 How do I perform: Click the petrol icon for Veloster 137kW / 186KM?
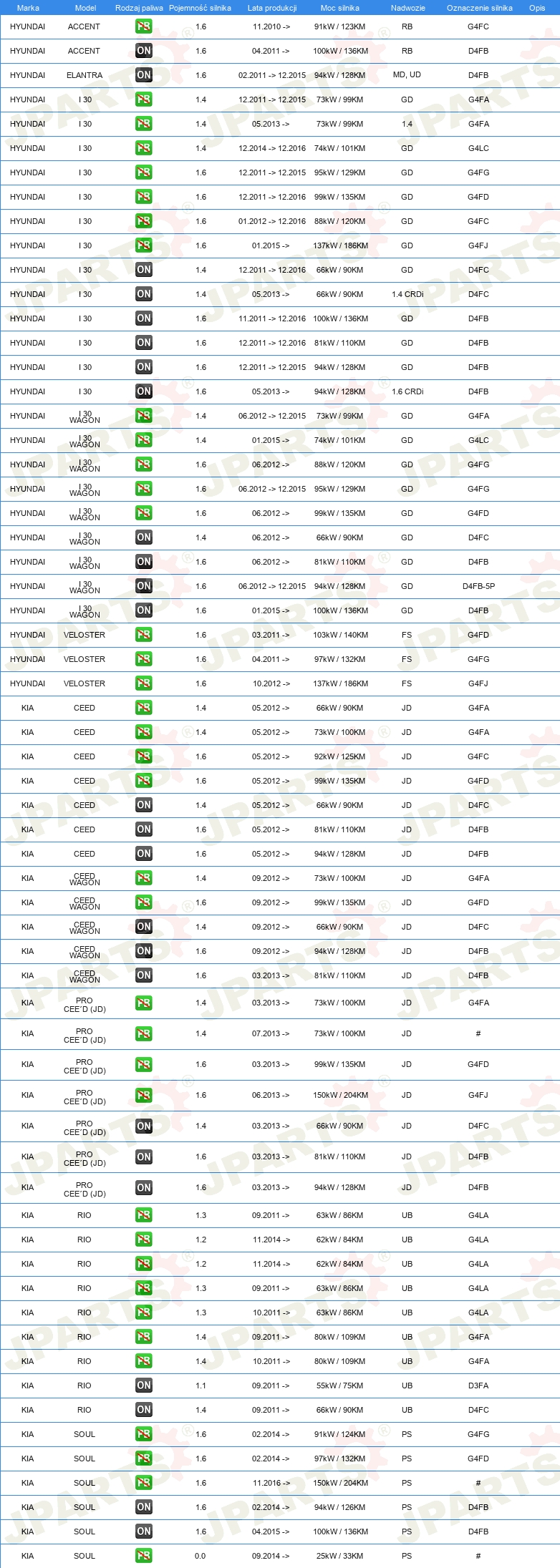(143, 683)
